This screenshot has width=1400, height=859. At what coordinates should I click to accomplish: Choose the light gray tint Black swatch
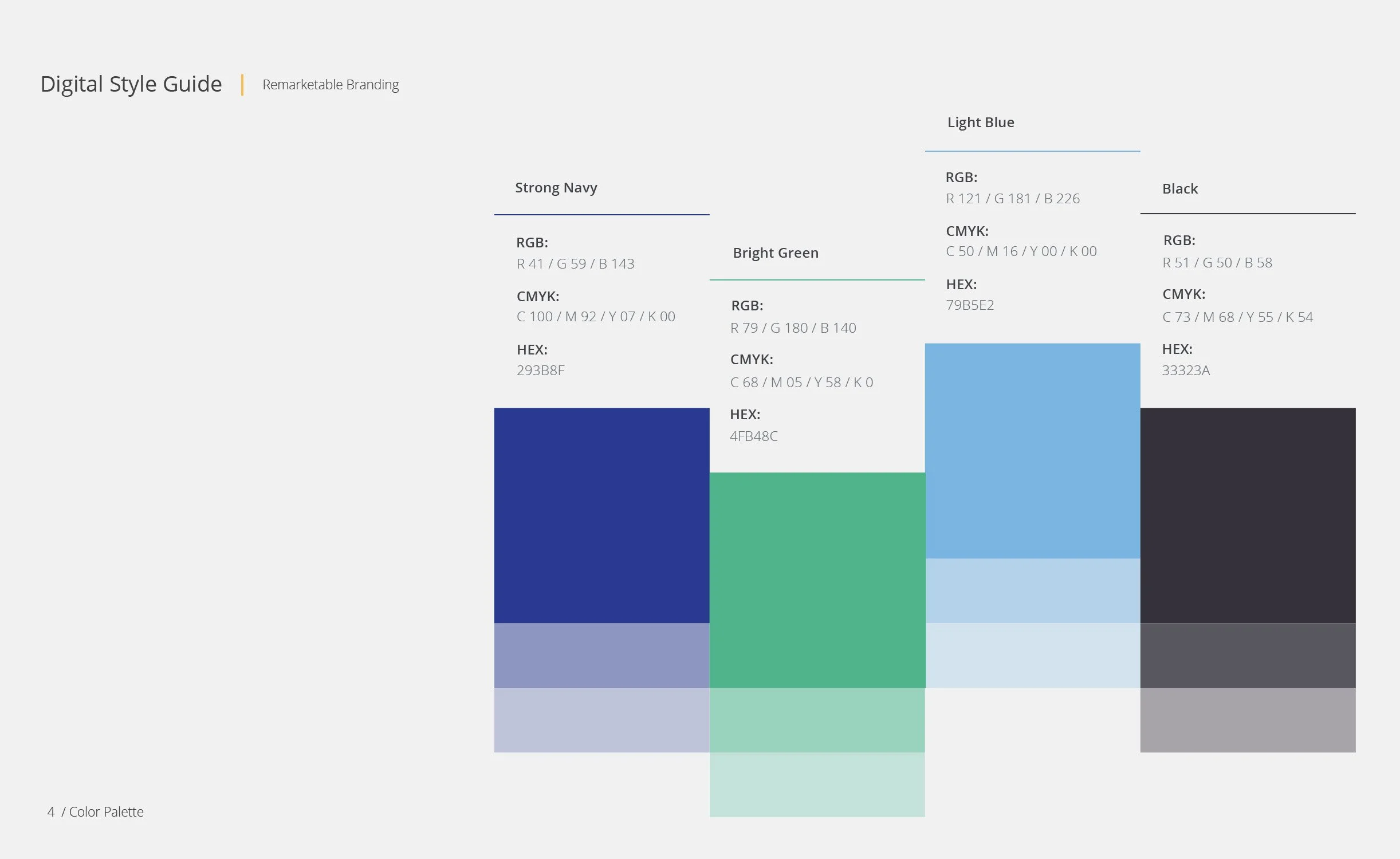point(1248,720)
